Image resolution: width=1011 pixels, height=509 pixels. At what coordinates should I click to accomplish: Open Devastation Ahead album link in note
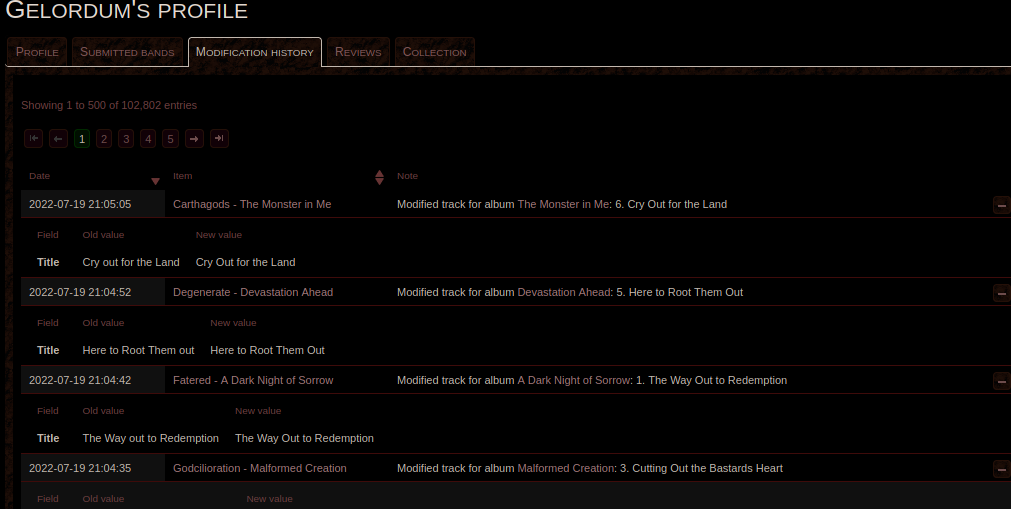[564, 292]
